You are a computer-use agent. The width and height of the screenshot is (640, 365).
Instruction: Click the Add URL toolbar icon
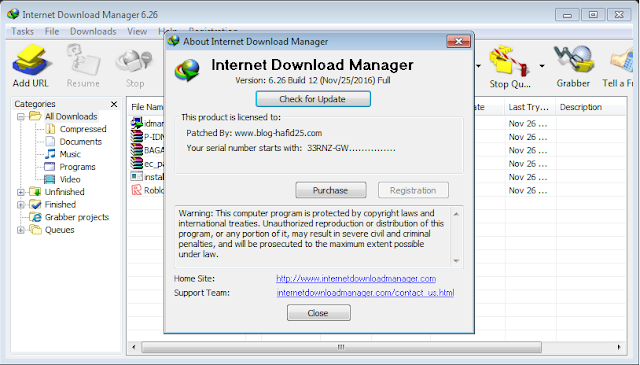click(x=31, y=60)
